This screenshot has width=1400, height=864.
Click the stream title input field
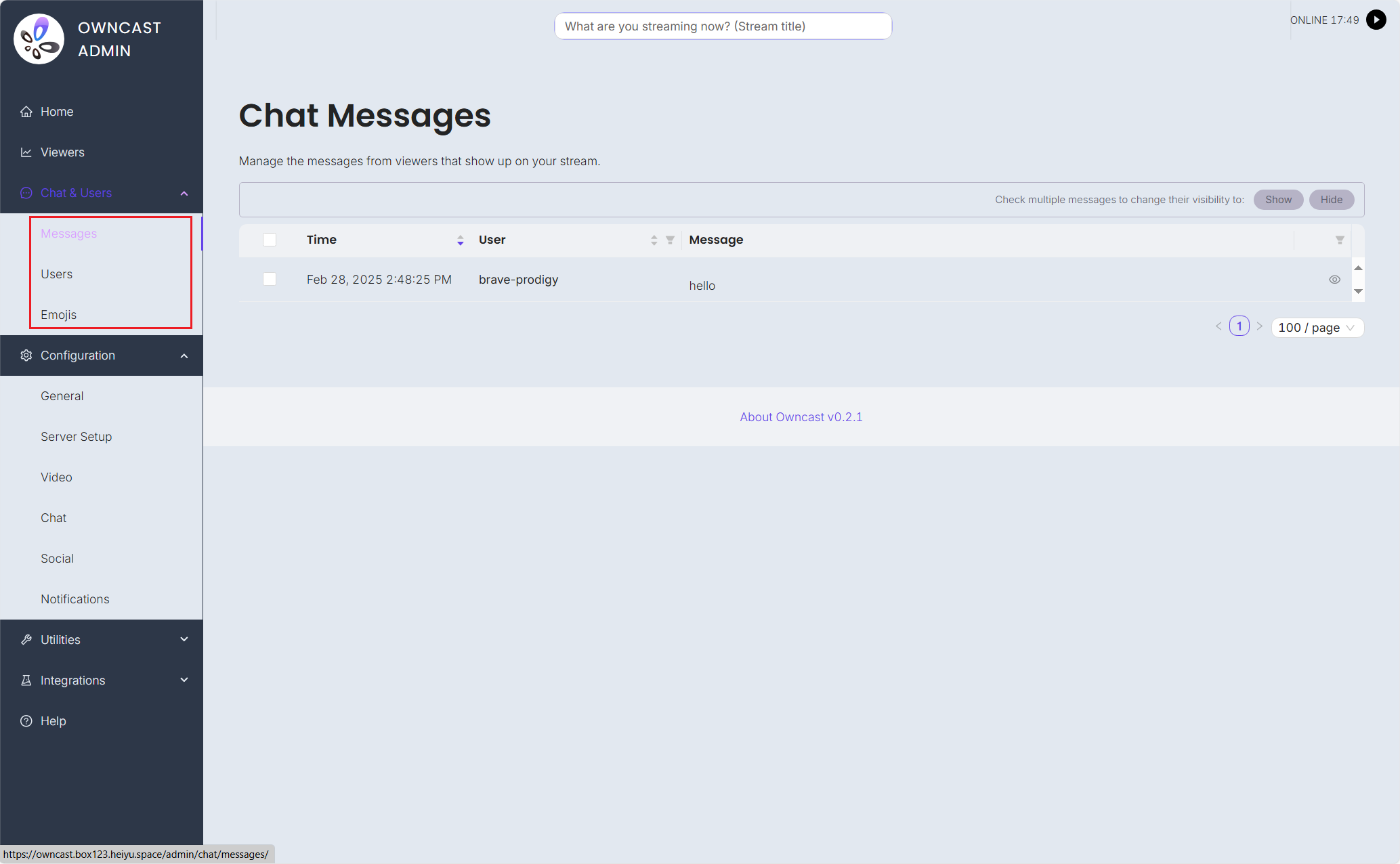pos(723,26)
